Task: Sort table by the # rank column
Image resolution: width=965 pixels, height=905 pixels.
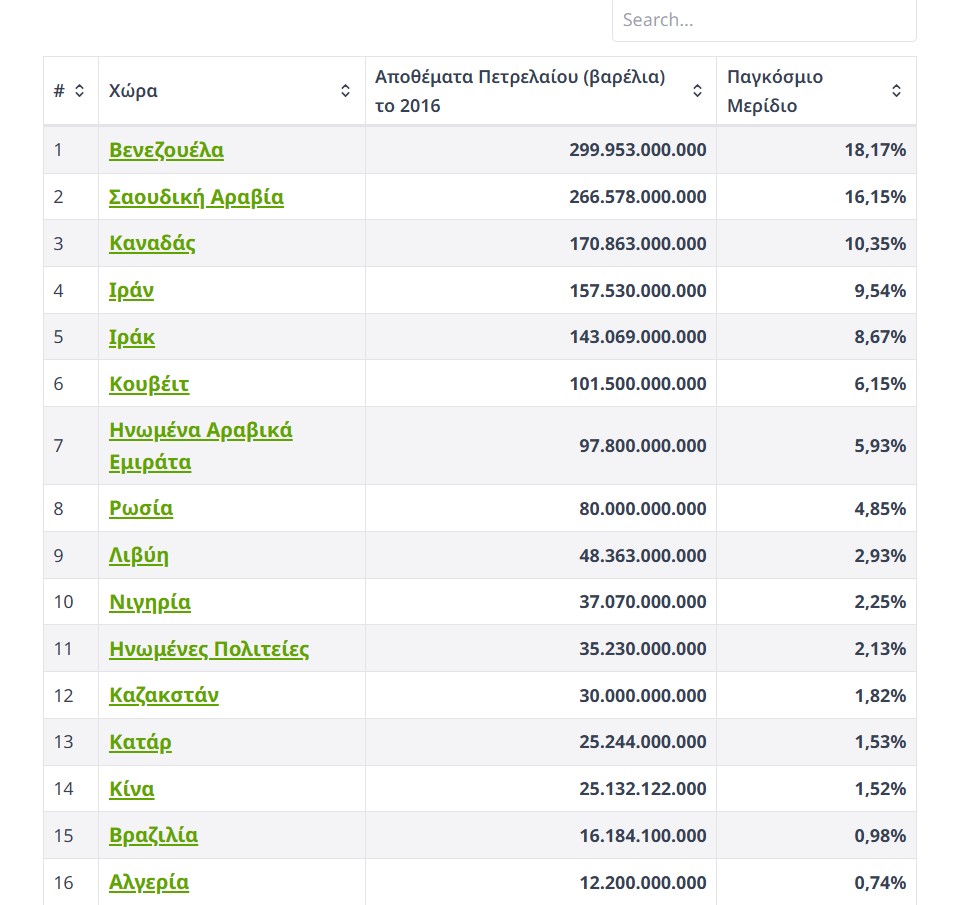Action: click(79, 91)
